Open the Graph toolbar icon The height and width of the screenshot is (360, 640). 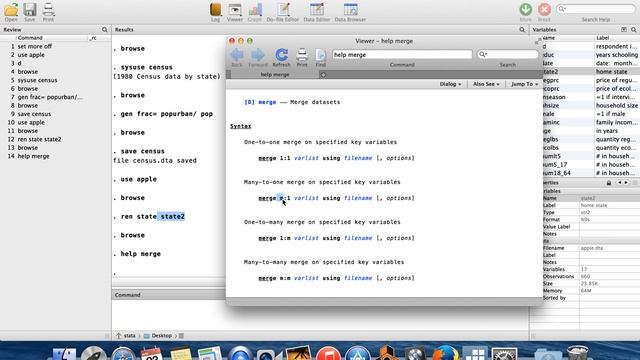click(x=255, y=11)
